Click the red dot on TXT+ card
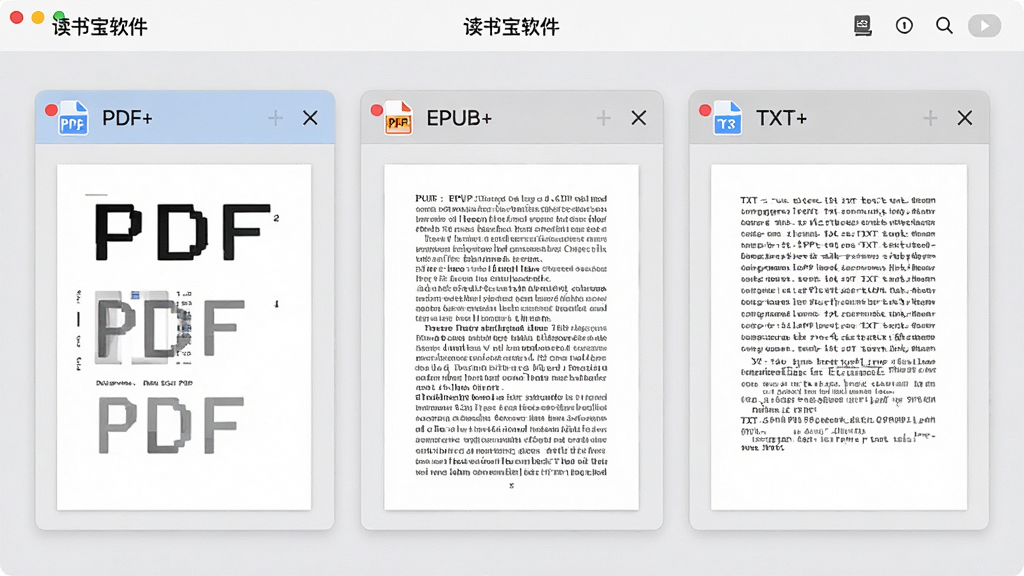Screen dimensions: 1024x576 [705, 110]
